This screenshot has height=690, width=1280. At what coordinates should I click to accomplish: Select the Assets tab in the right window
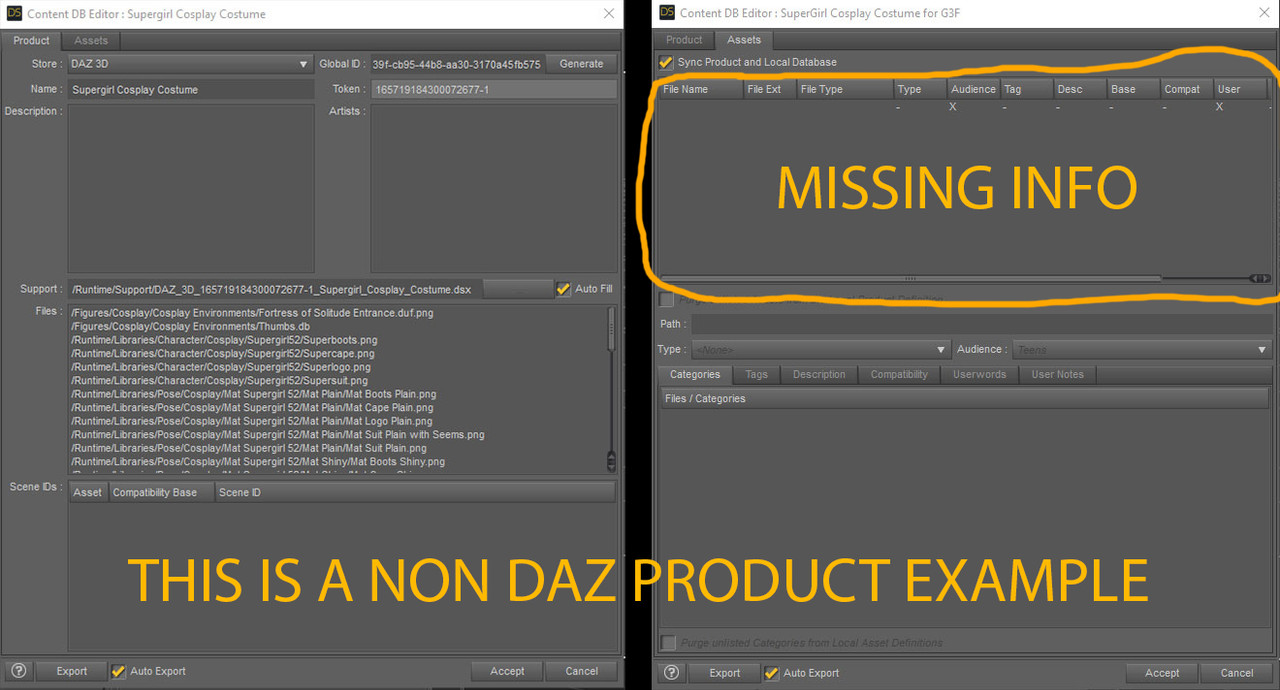(744, 40)
